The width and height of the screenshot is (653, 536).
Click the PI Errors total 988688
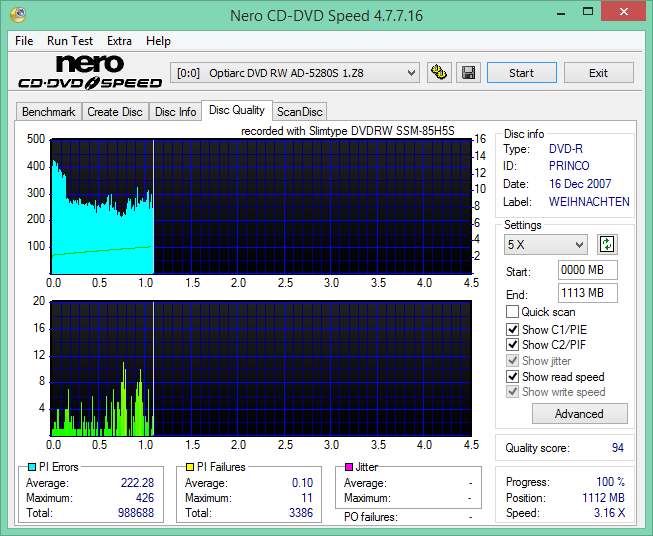pos(136,513)
